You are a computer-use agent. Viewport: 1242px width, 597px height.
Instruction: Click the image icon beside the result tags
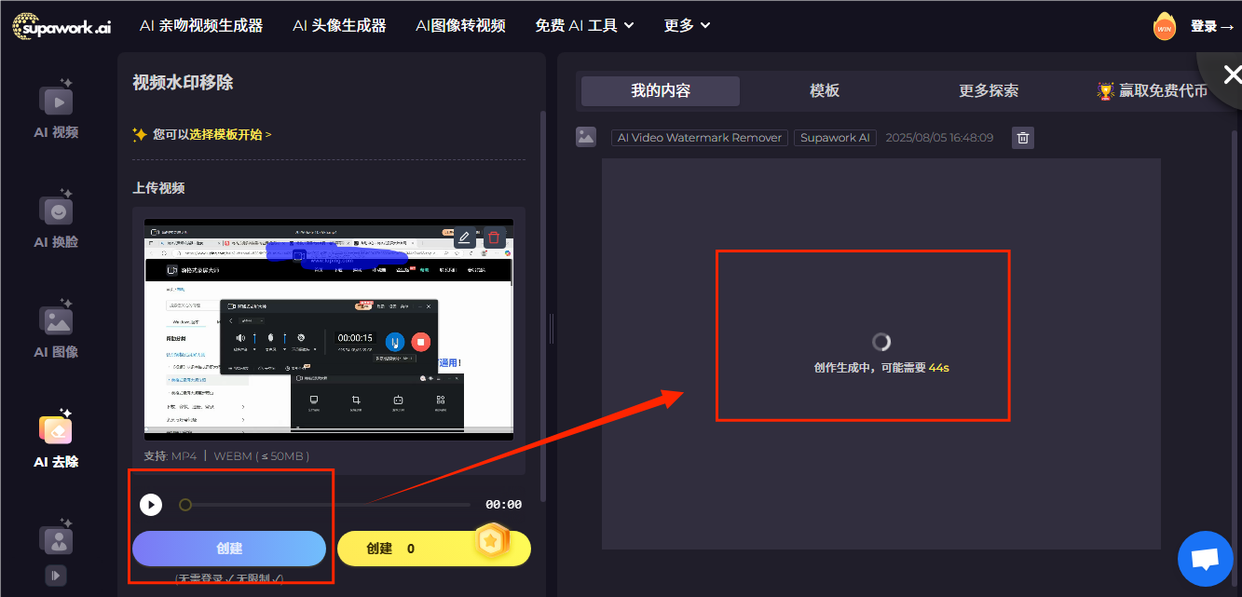586,137
